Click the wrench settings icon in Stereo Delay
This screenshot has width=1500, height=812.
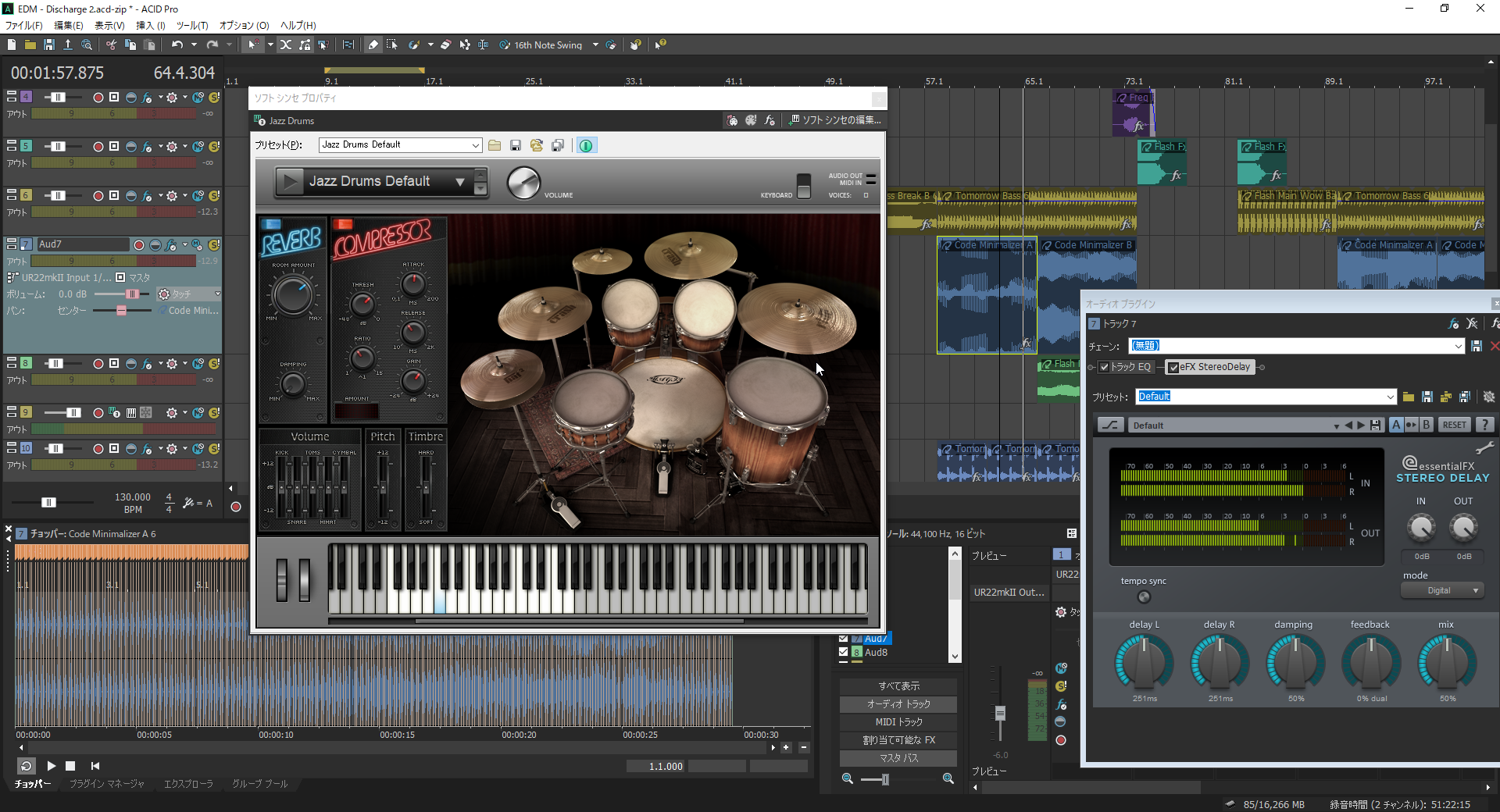1484,448
